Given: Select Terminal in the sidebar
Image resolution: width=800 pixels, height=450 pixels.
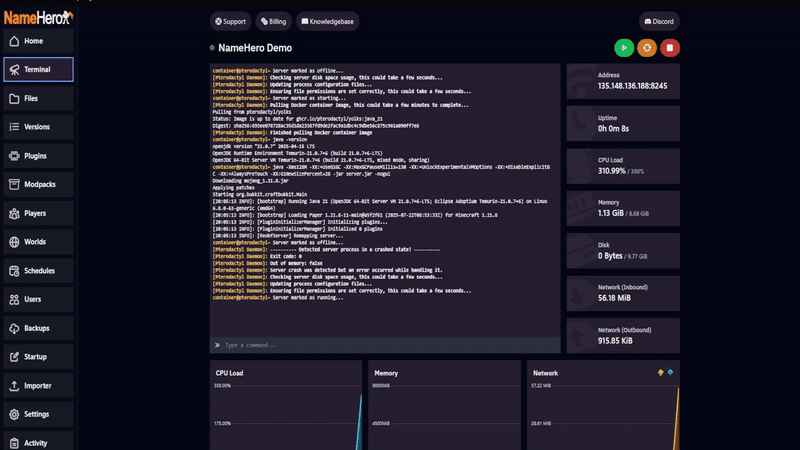Looking at the screenshot, I should (x=38, y=69).
